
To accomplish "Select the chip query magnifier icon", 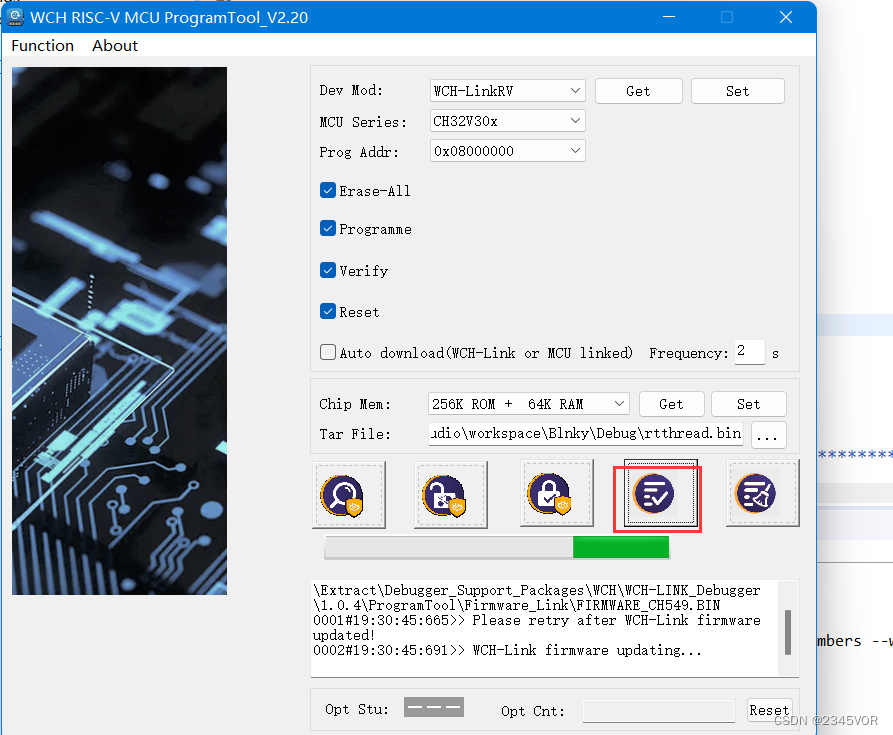I will [x=349, y=493].
